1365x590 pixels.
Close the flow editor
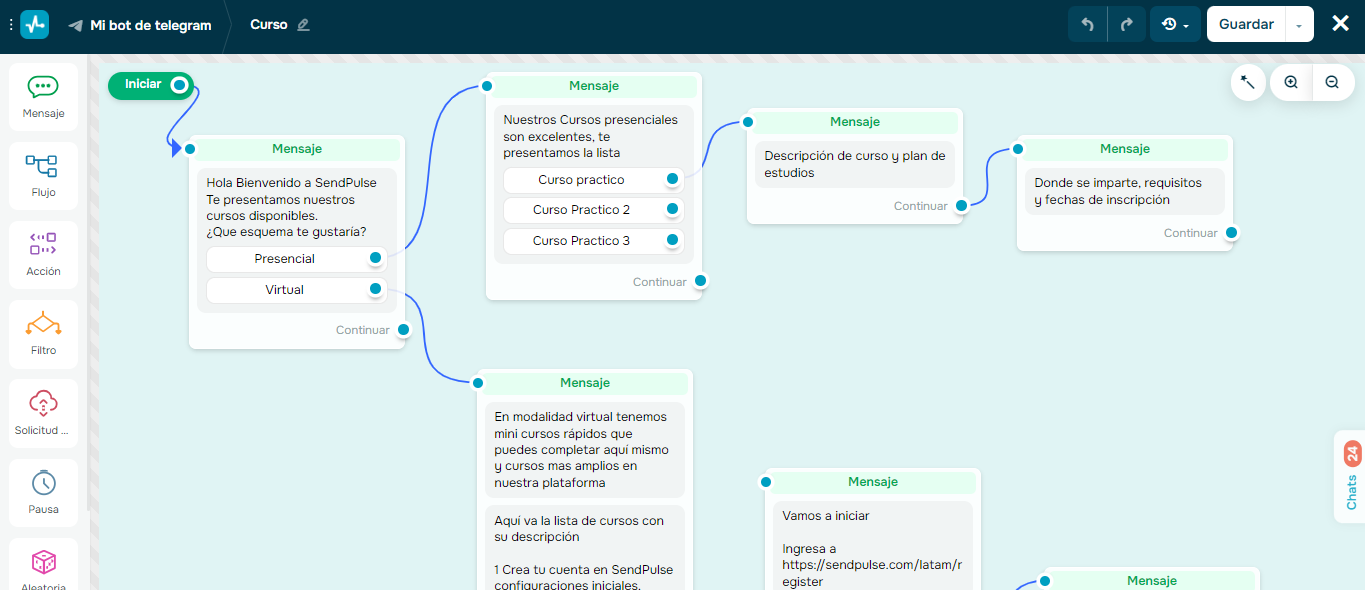tap(1341, 23)
